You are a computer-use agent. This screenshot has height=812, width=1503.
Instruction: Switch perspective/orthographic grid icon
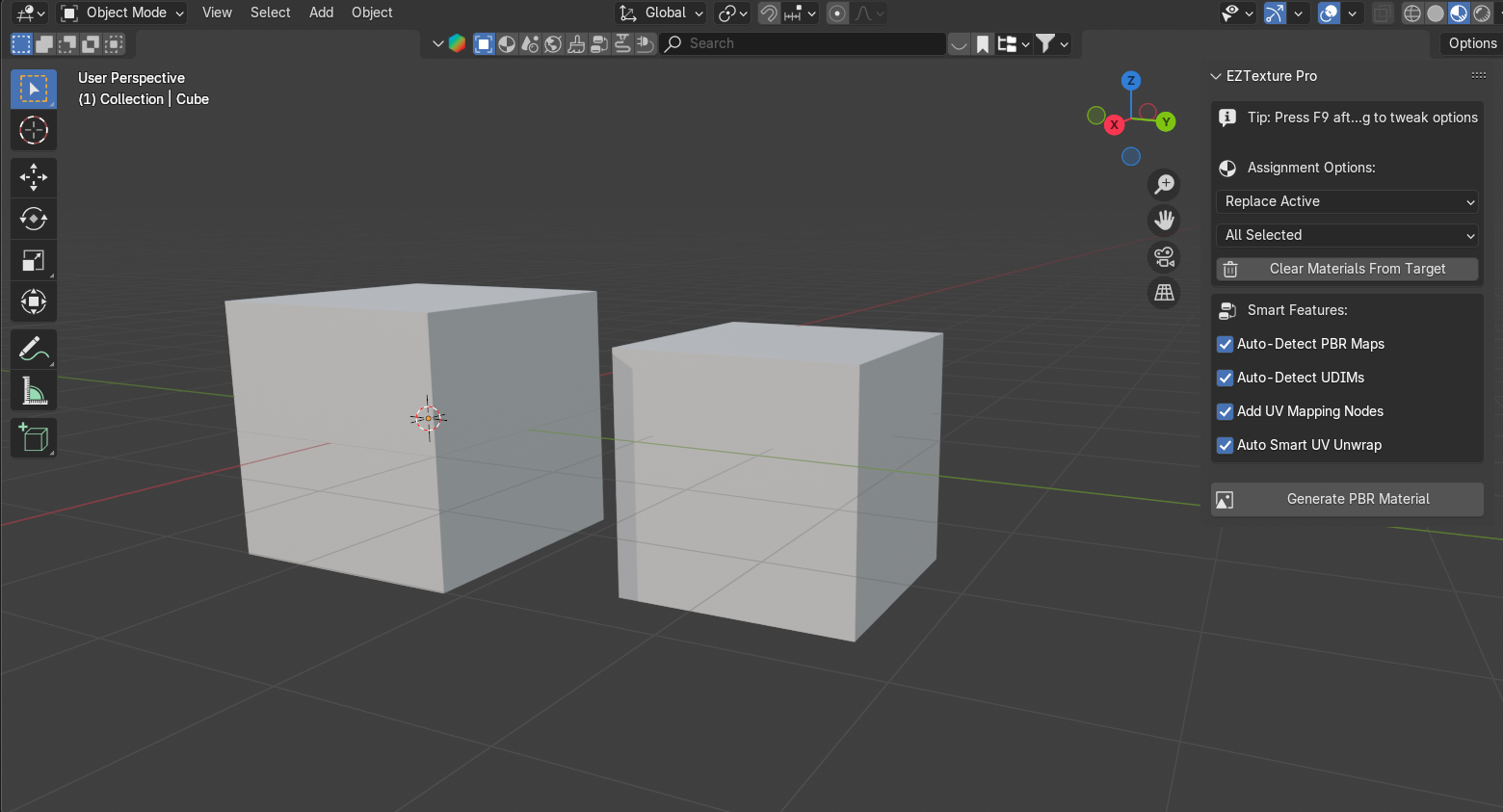[1165, 293]
